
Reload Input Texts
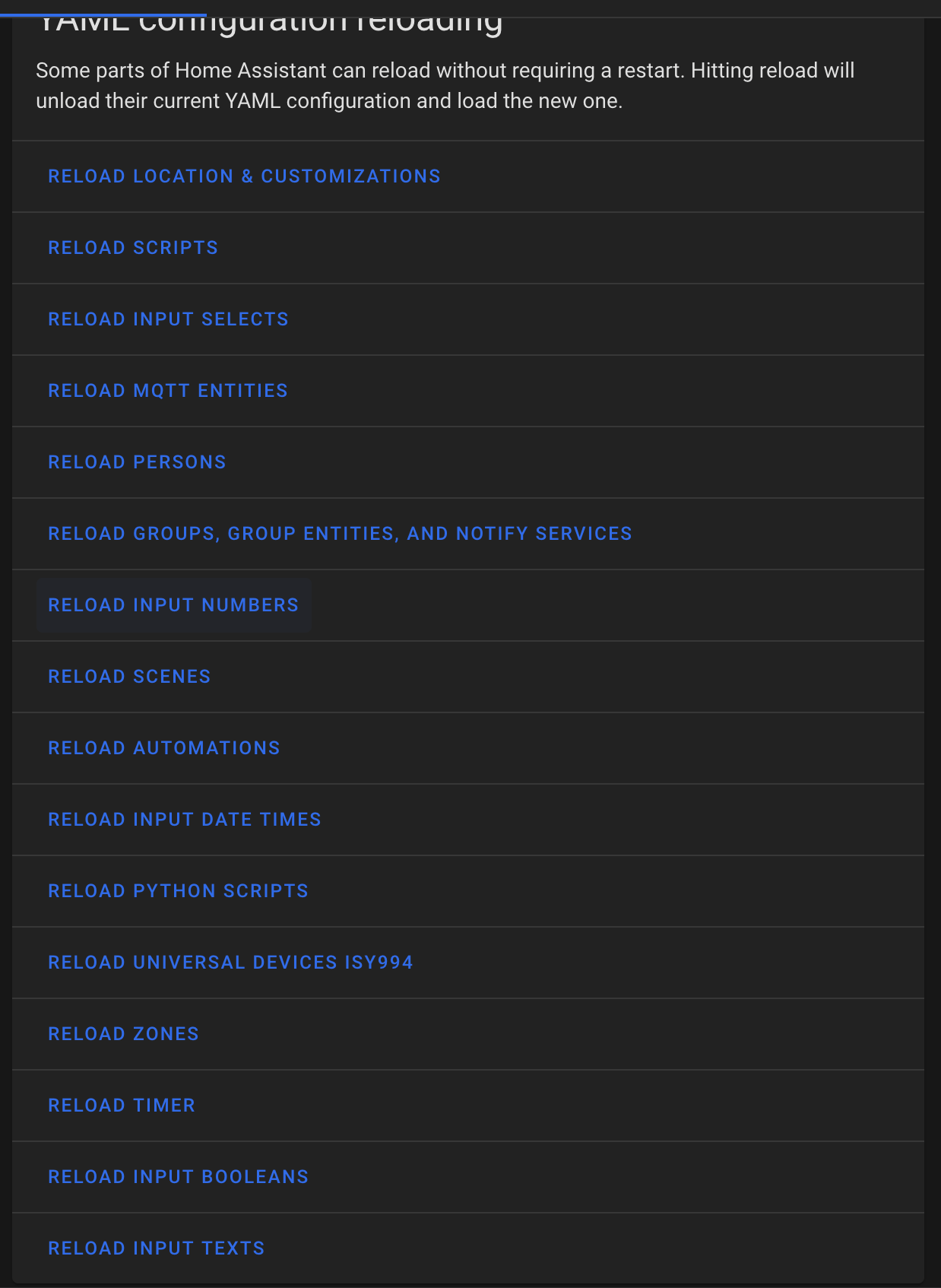point(156,1248)
